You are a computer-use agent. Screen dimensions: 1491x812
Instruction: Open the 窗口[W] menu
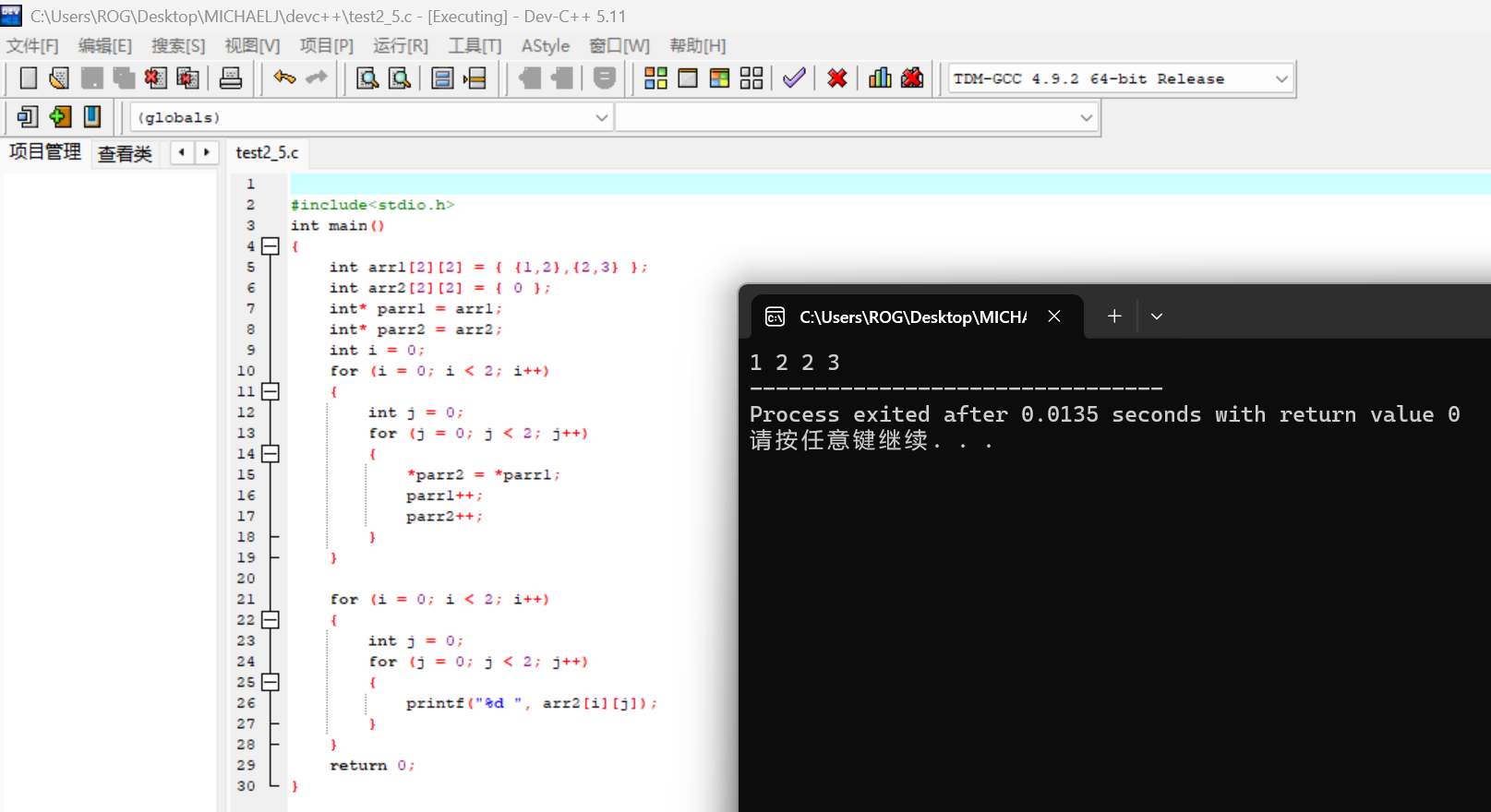tap(619, 46)
